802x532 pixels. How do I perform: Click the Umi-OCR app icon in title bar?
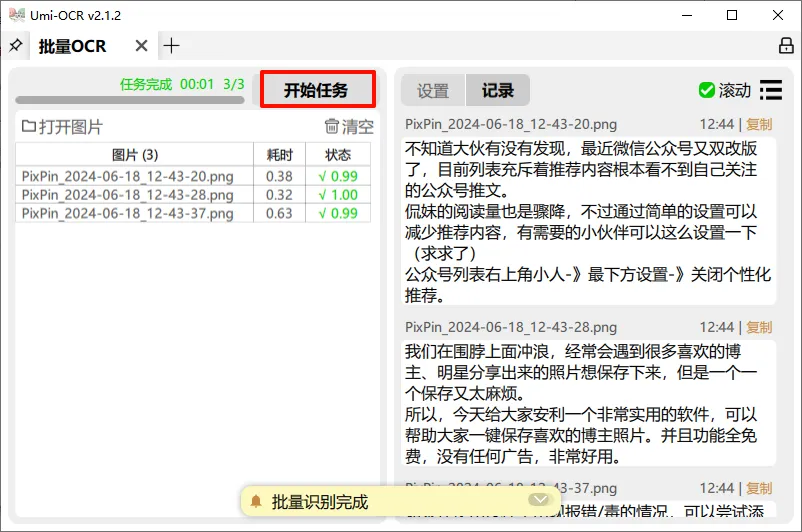(x=17, y=15)
